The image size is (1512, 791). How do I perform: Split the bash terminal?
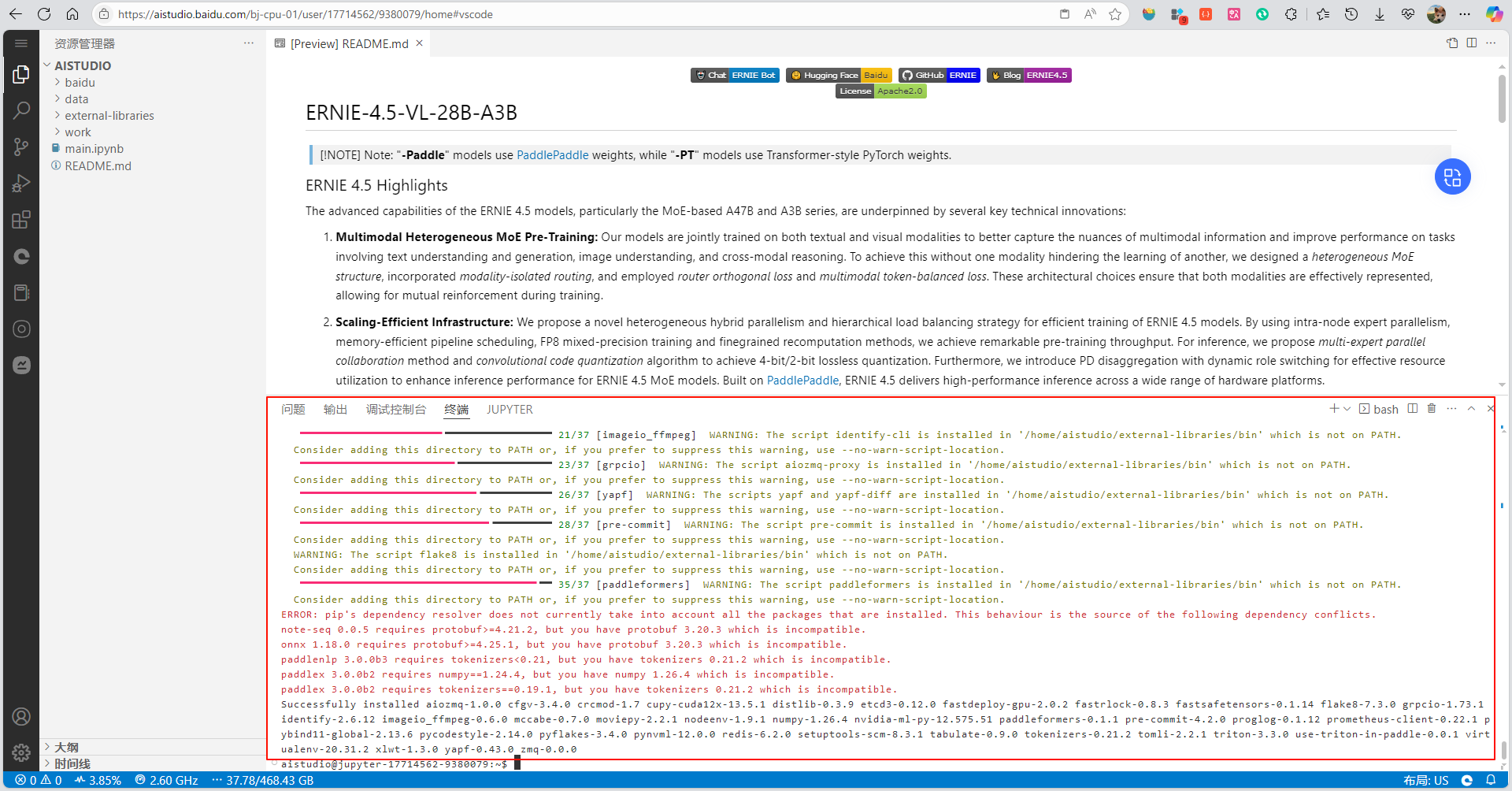(x=1413, y=409)
